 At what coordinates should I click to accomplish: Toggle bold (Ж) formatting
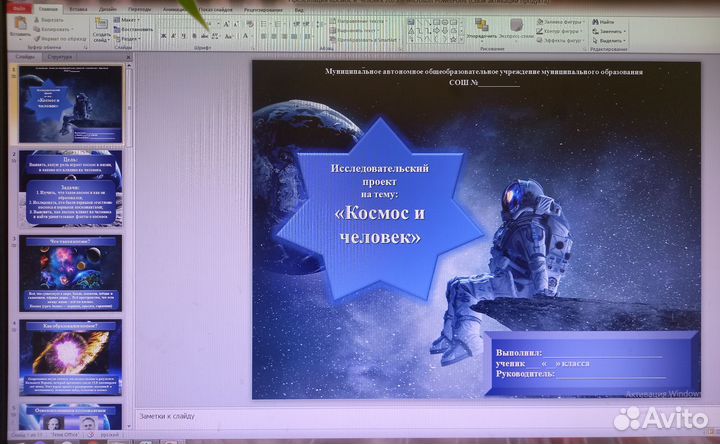click(162, 35)
